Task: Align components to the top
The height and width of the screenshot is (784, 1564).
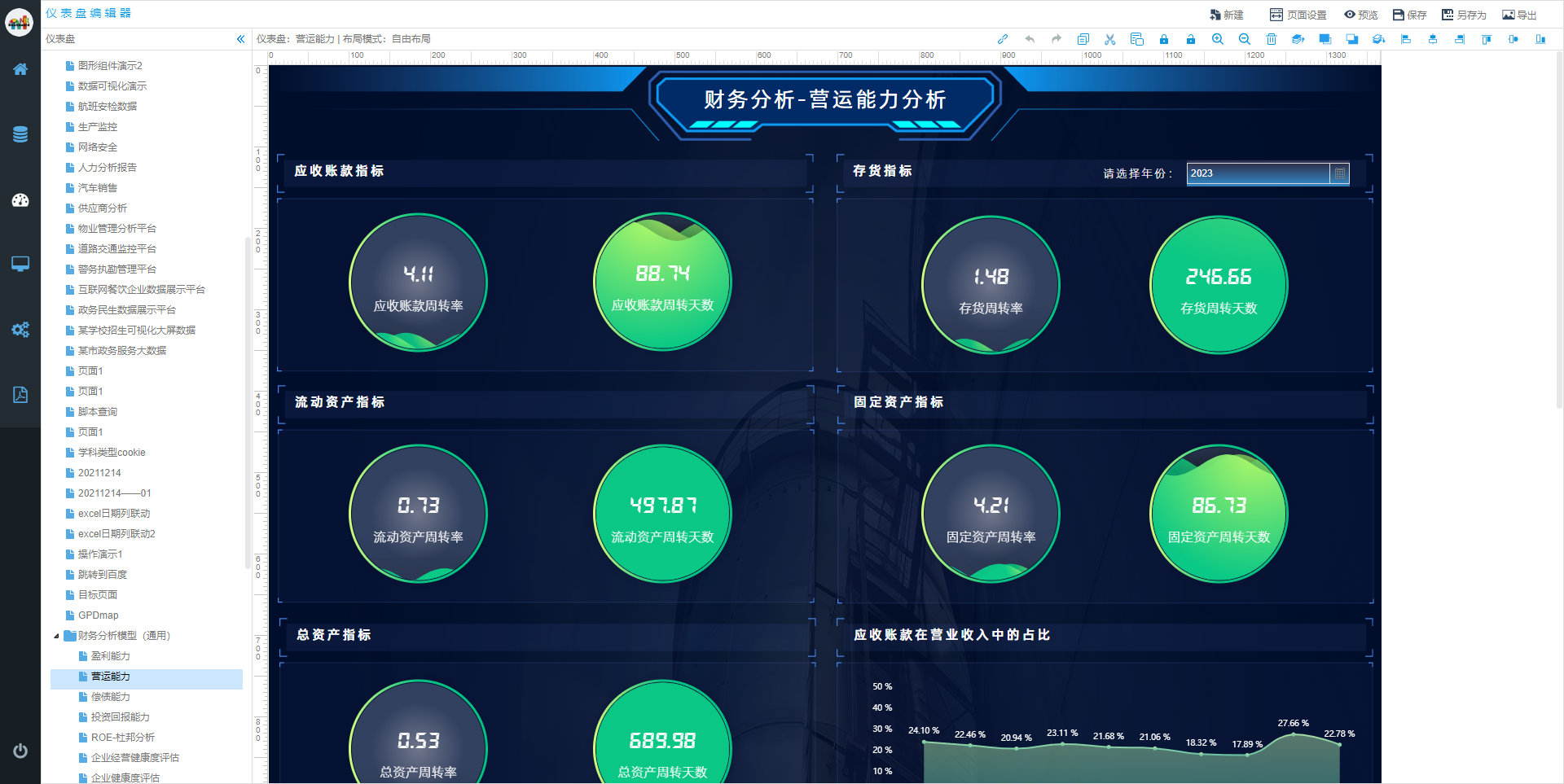Action: tap(1487, 39)
